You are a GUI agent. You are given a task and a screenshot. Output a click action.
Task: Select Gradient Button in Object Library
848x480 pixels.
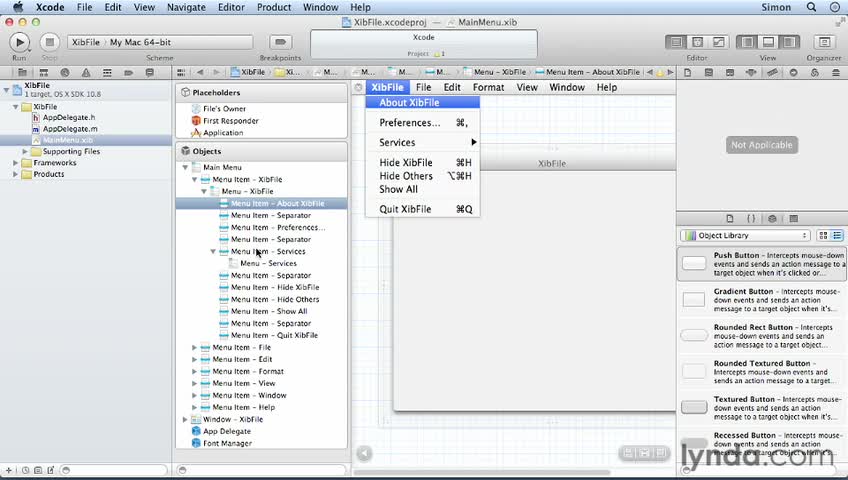tap(761, 300)
